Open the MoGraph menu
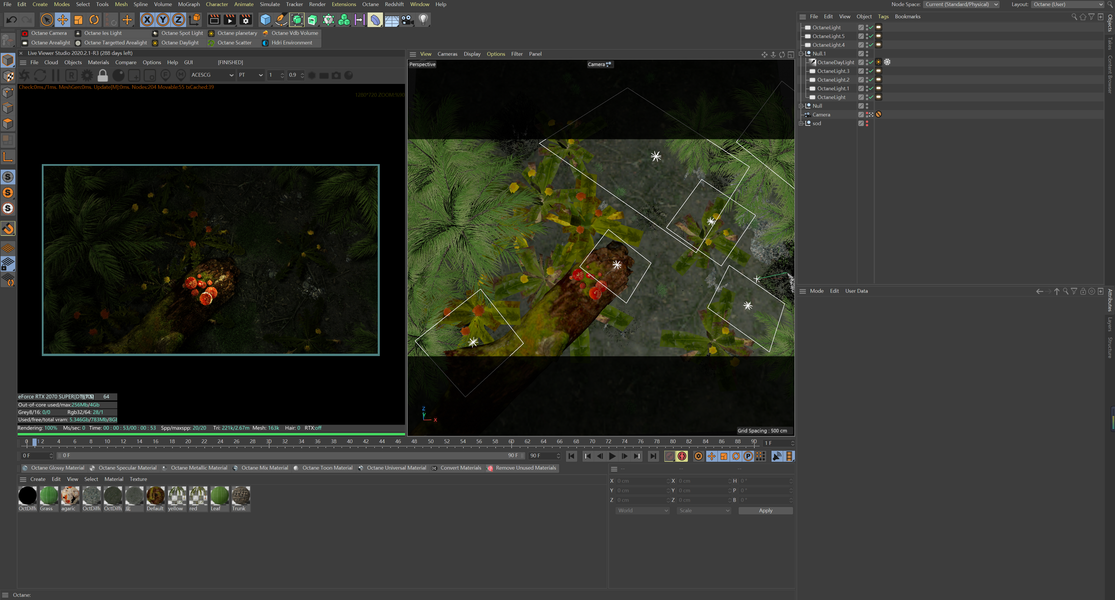Image resolution: width=1115 pixels, height=600 pixels. (x=188, y=4)
